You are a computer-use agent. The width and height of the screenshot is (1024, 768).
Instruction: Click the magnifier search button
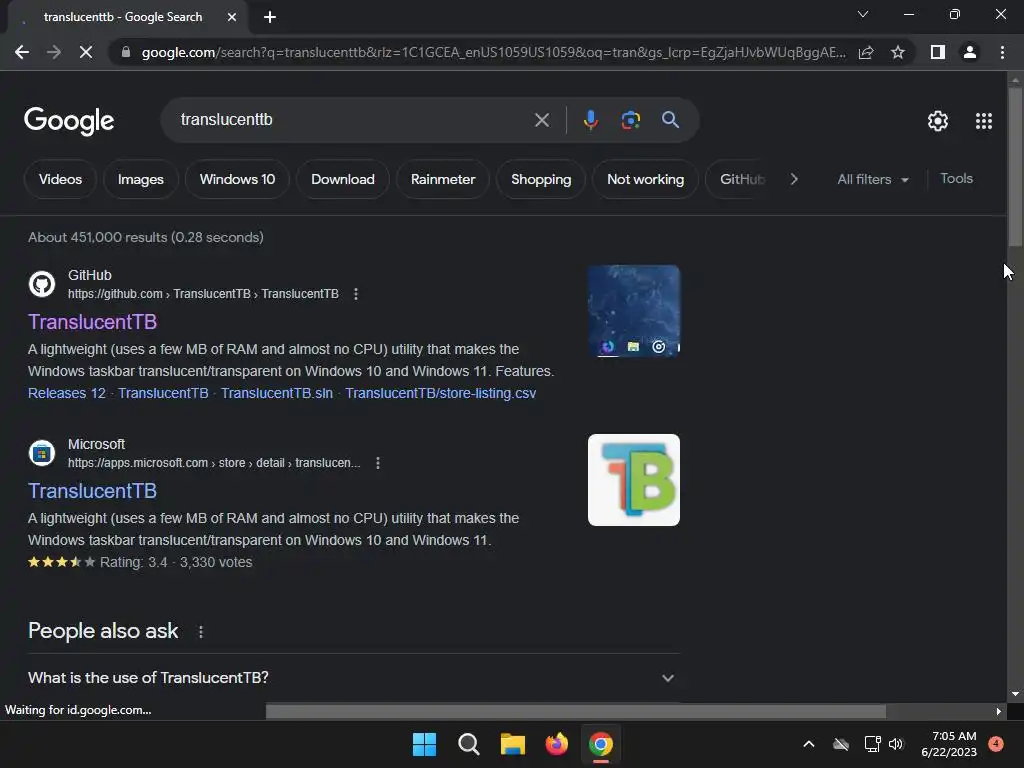[x=670, y=120]
